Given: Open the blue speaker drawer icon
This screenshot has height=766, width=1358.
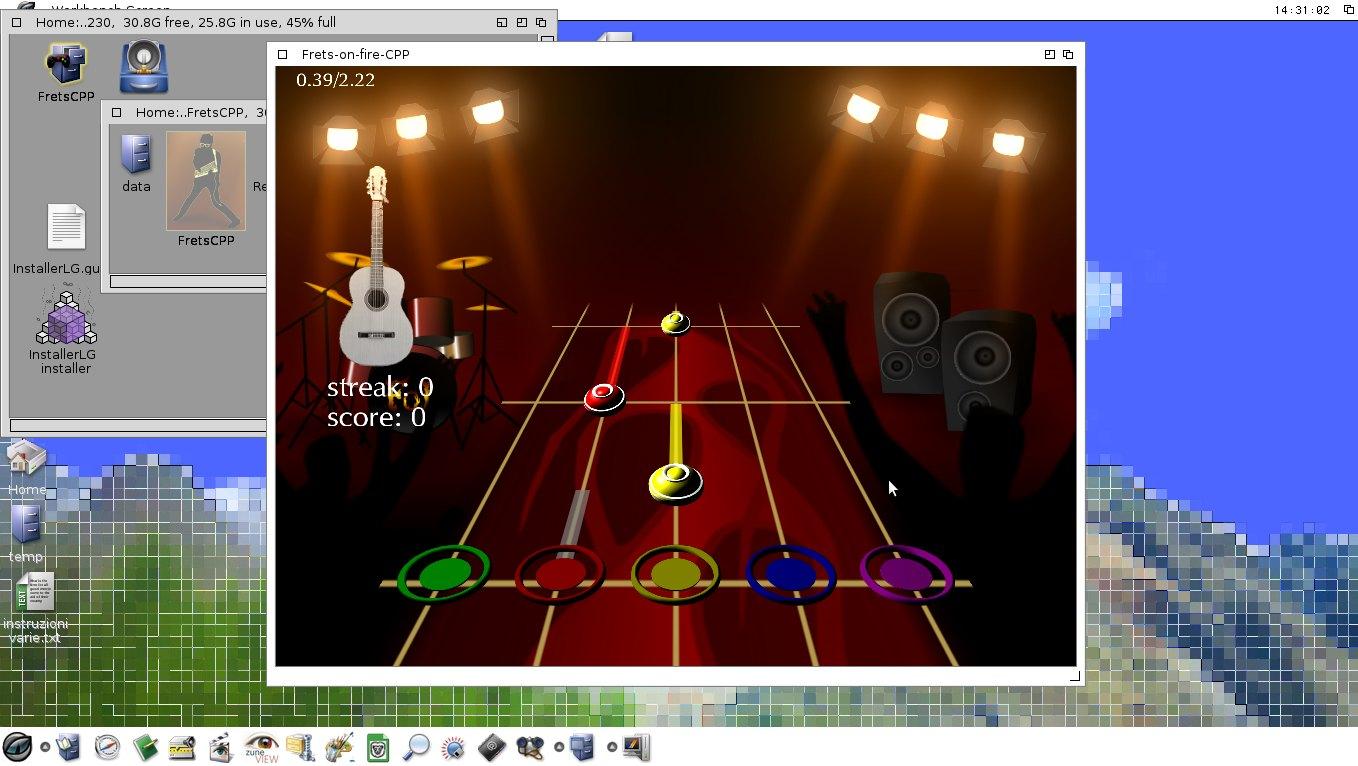Looking at the screenshot, I should coord(144,66).
